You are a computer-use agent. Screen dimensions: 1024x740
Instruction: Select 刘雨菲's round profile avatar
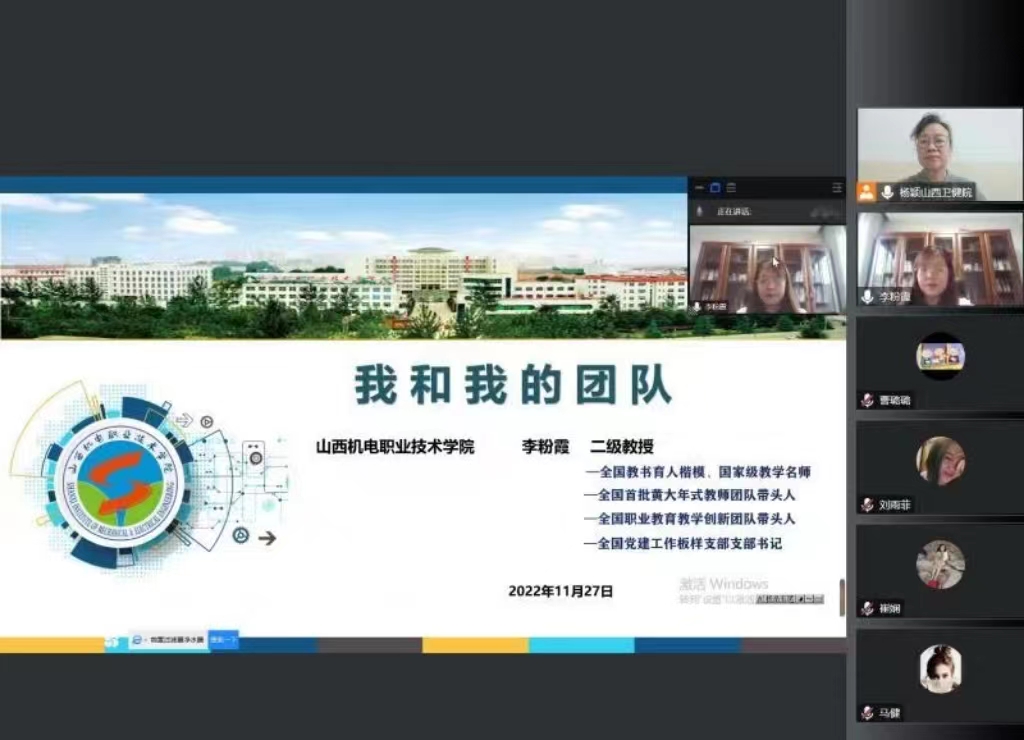[940, 461]
